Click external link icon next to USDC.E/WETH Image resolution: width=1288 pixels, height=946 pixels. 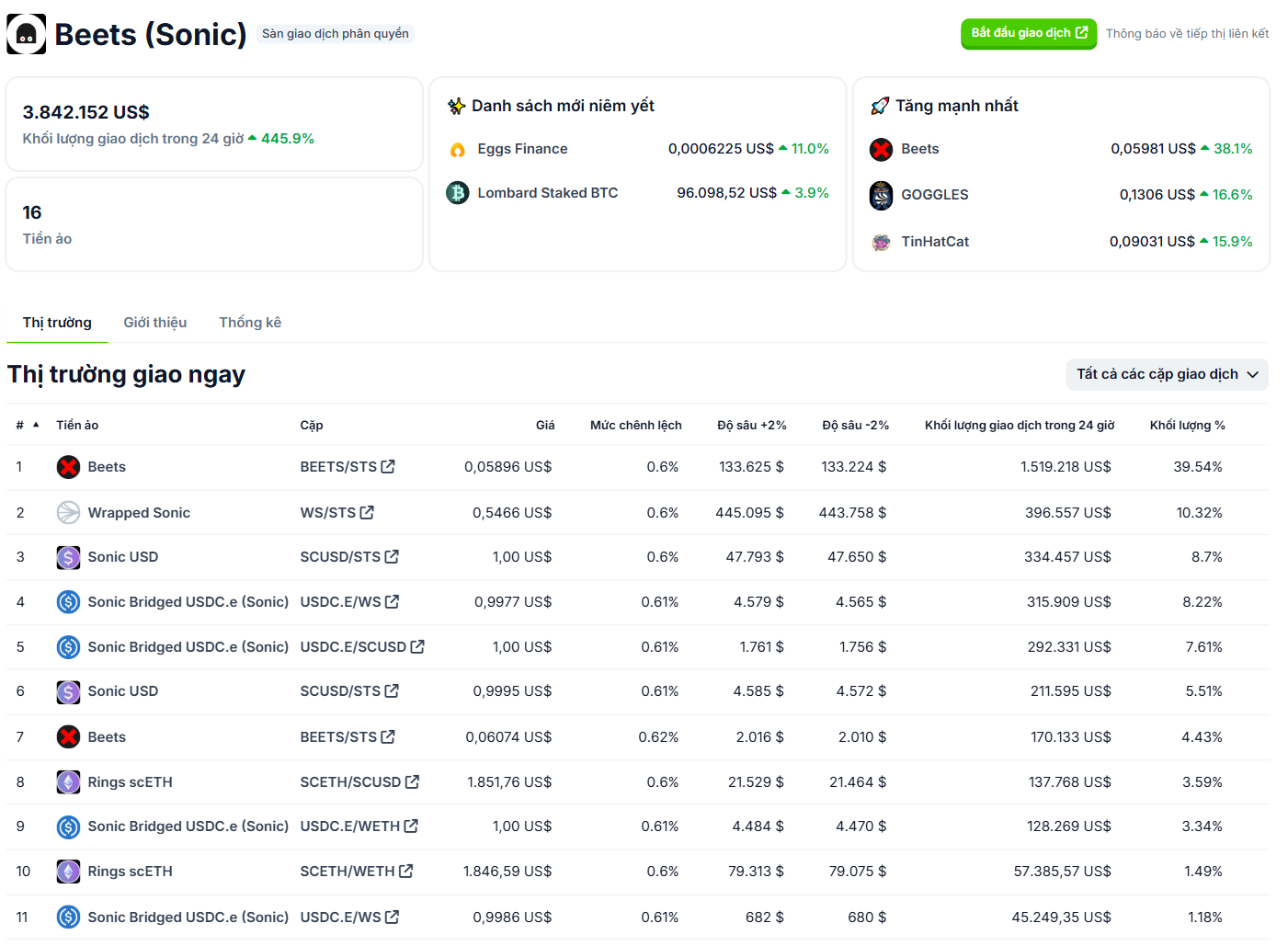(x=411, y=826)
